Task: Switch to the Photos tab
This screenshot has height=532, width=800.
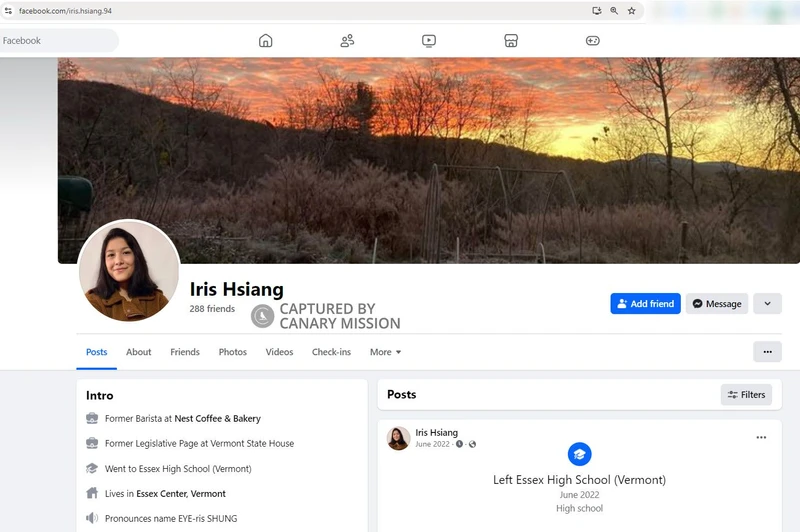Action: pos(233,352)
